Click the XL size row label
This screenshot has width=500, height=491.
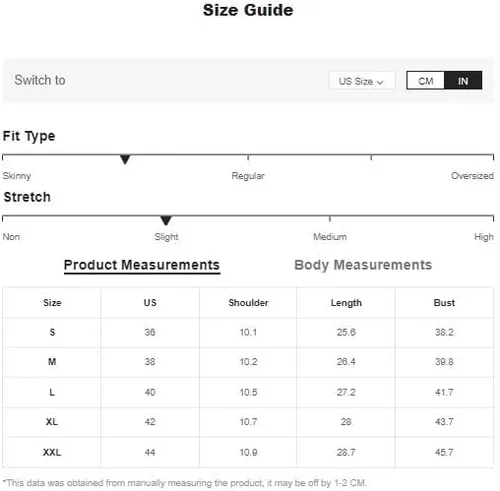click(52, 422)
